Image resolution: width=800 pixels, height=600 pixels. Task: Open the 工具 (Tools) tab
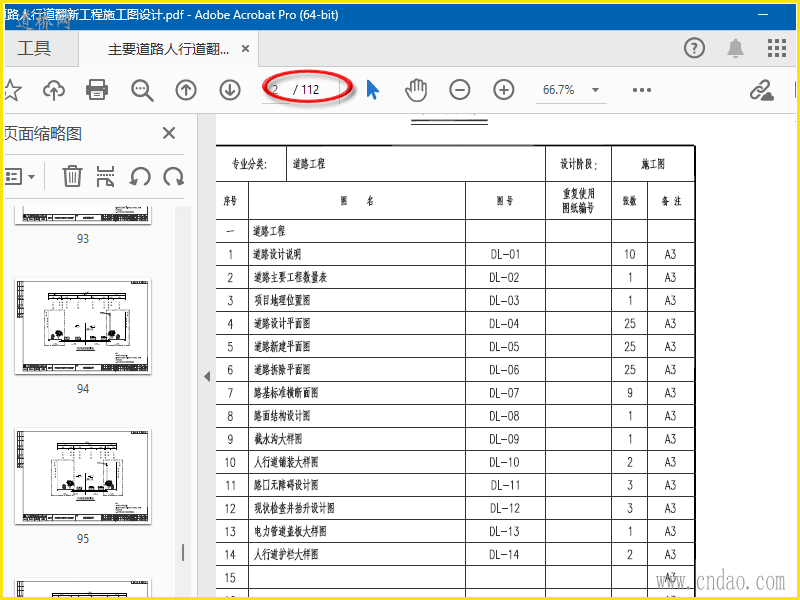click(x=34, y=48)
